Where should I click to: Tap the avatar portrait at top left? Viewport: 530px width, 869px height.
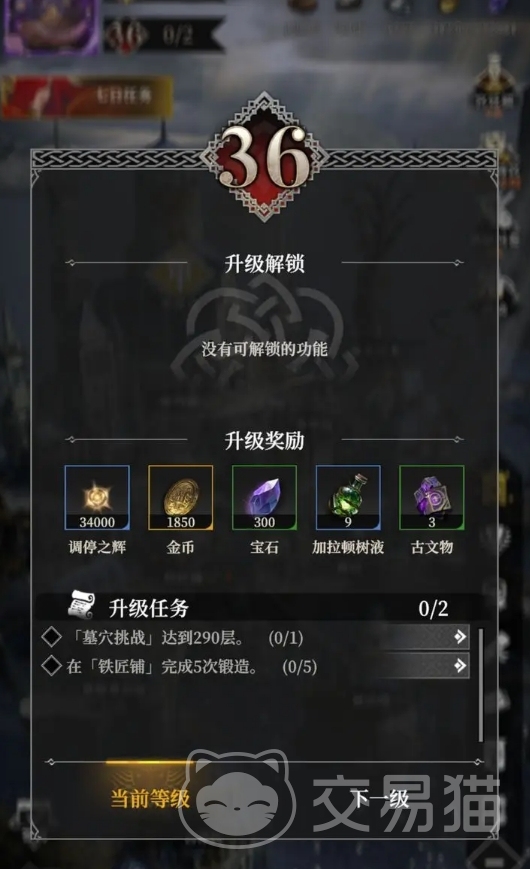tap(52, 25)
